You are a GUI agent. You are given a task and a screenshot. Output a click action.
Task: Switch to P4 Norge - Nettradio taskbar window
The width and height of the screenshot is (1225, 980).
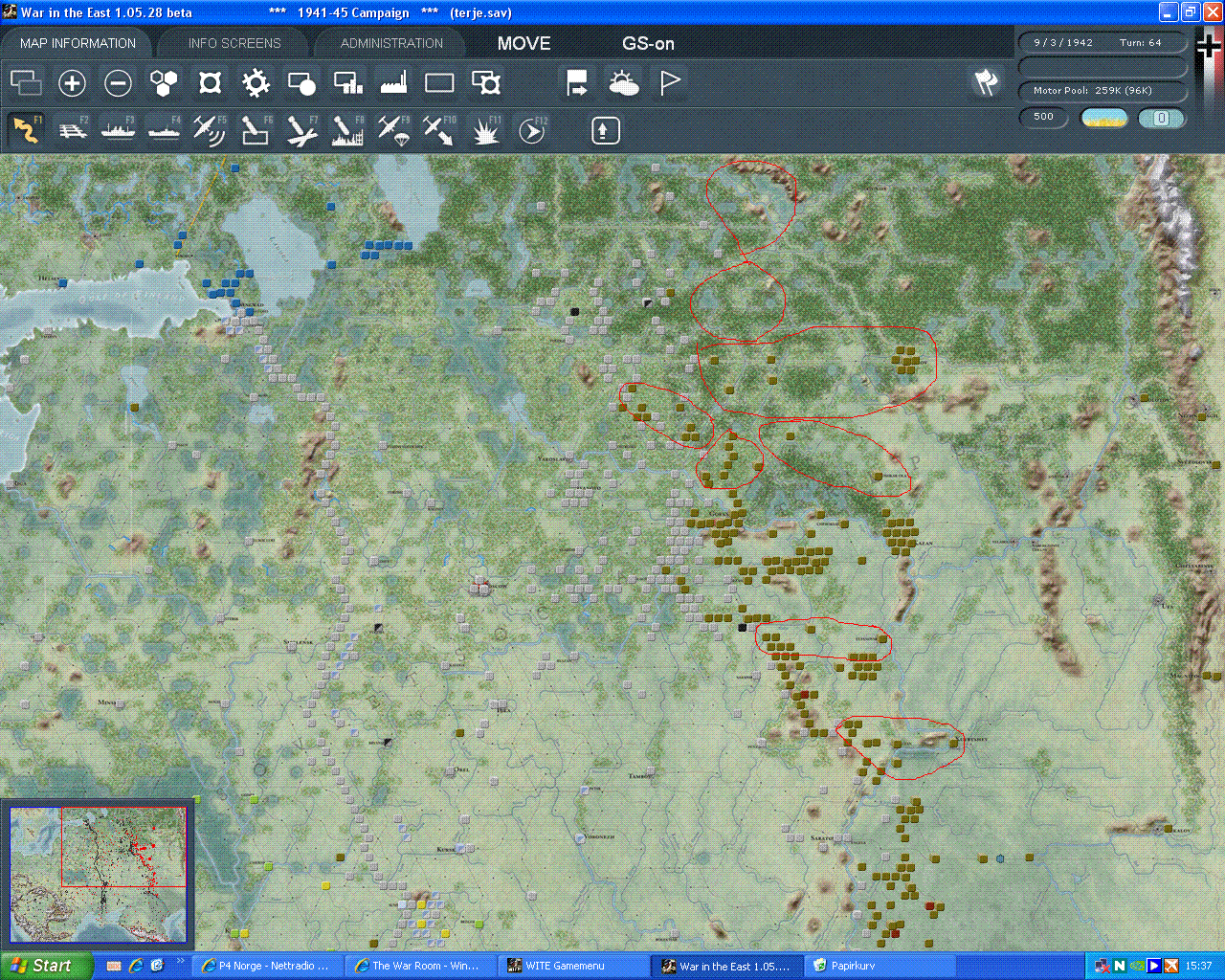pyautogui.click(x=265, y=966)
